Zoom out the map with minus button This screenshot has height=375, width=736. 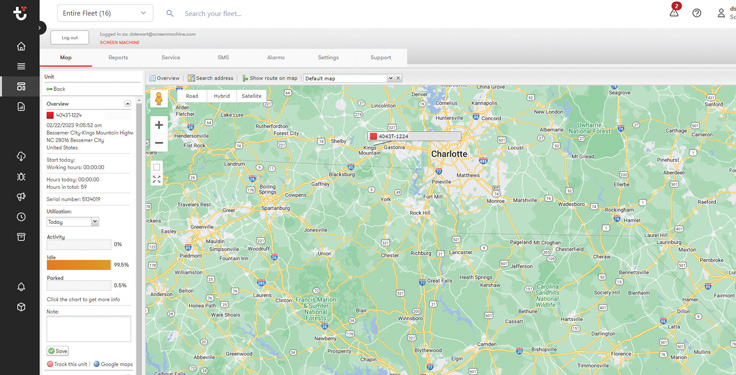tap(159, 143)
